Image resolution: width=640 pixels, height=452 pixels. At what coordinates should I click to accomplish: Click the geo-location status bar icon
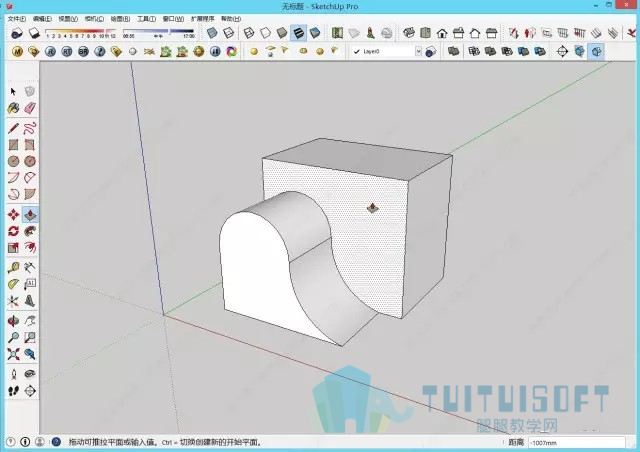(x=11, y=441)
